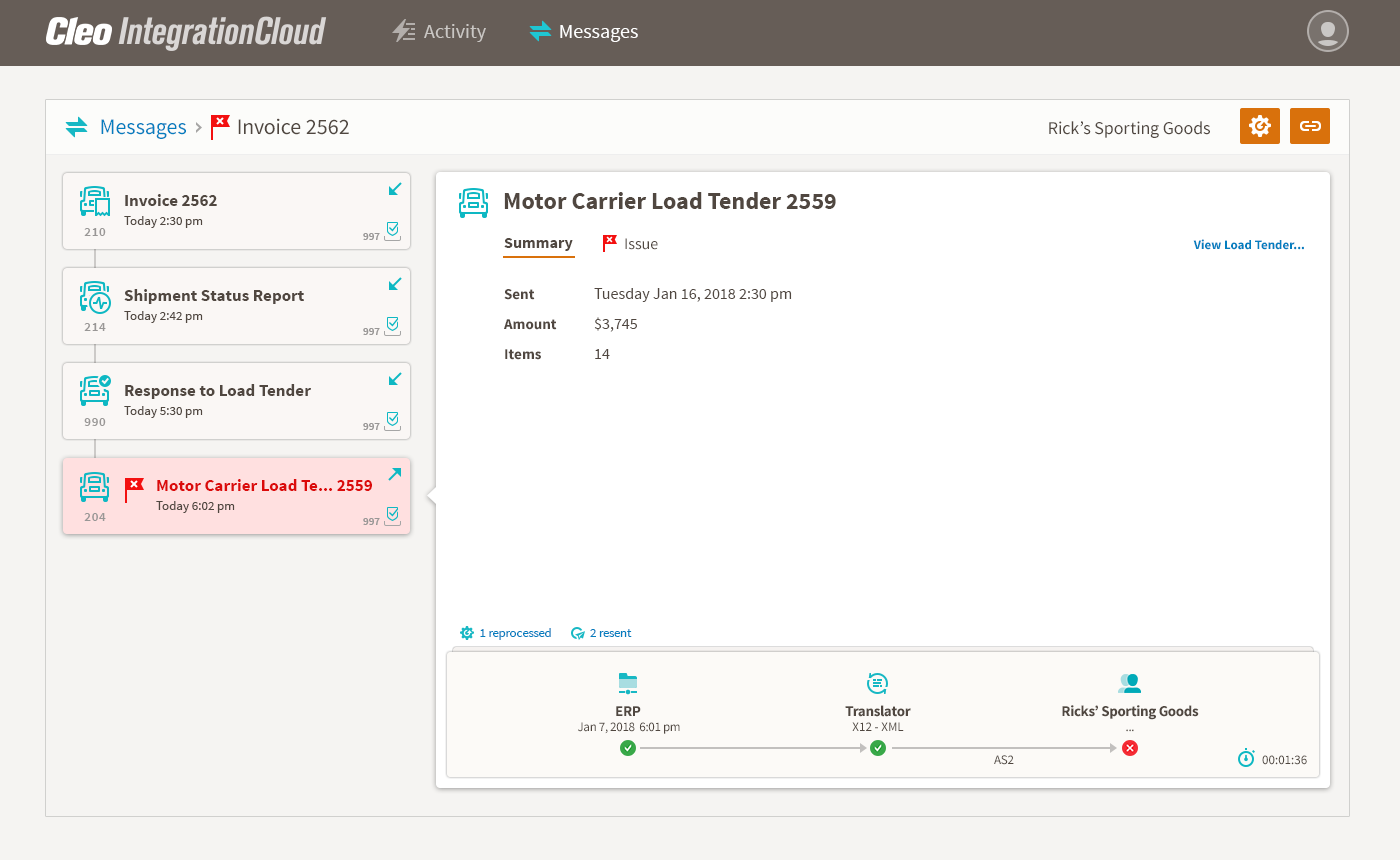Go back to Messages breadcrumb link
This screenshot has width=1400, height=860.
[x=143, y=127]
